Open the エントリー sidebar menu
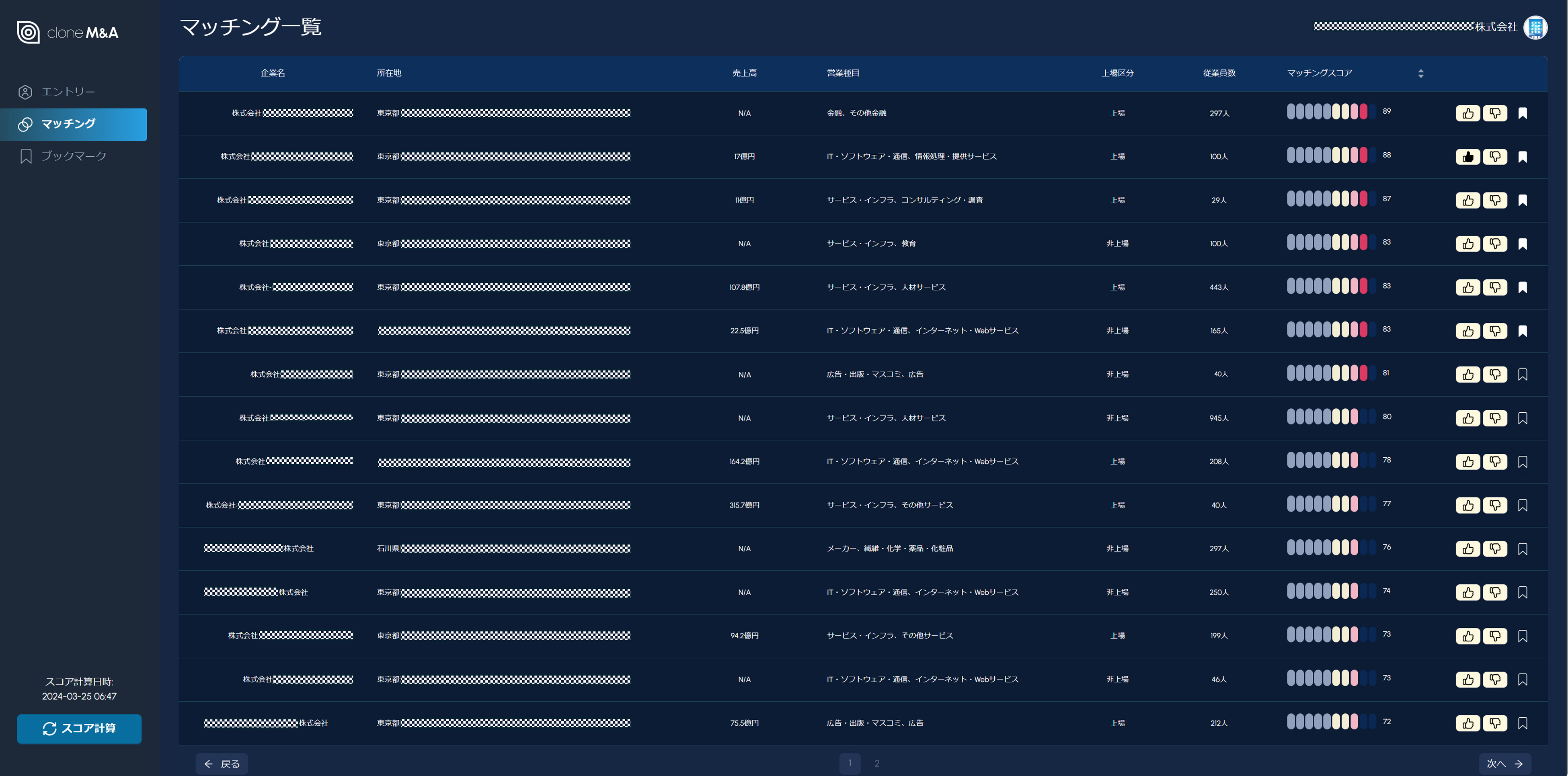Screen dimensions: 1568x776 (68, 92)
